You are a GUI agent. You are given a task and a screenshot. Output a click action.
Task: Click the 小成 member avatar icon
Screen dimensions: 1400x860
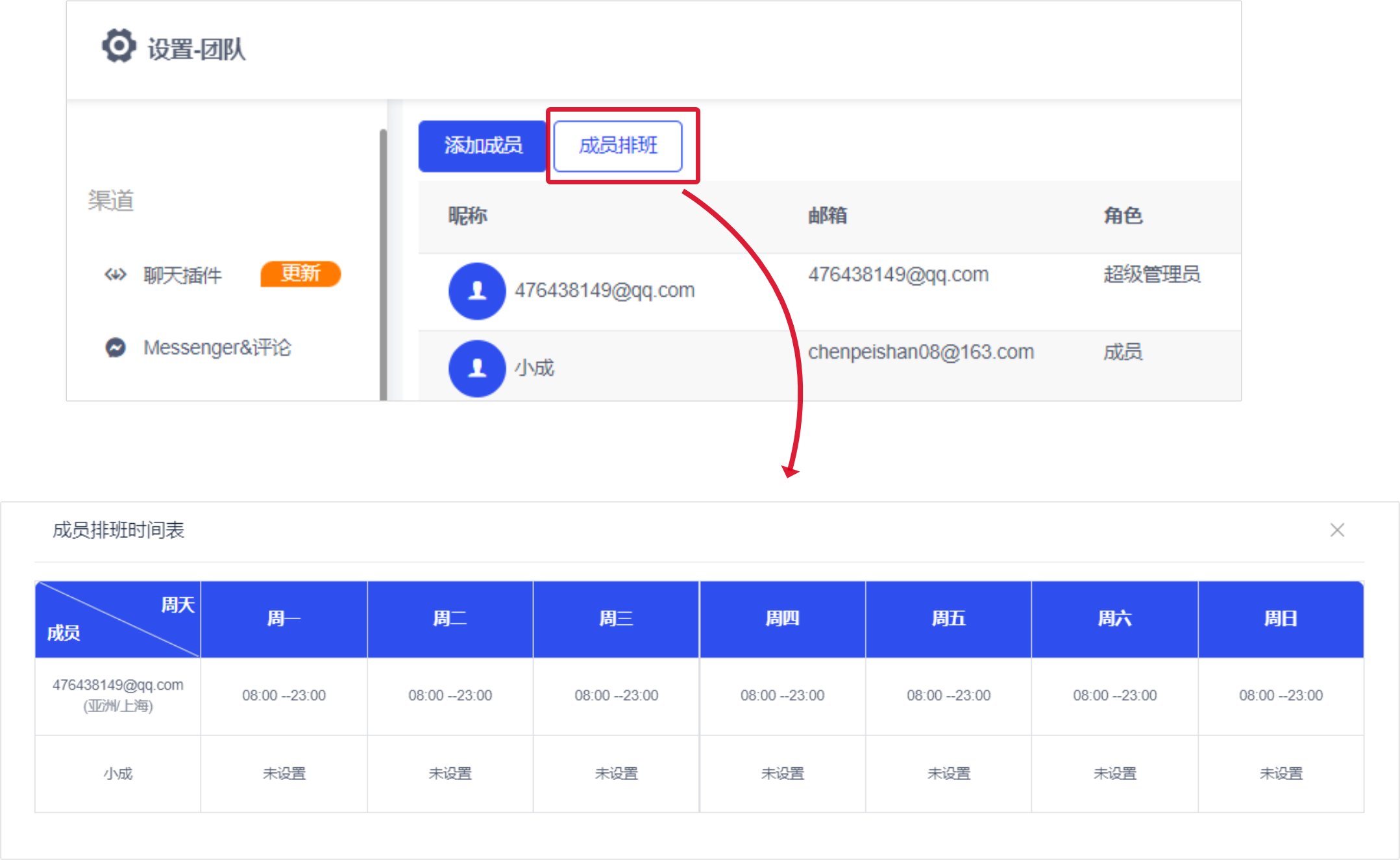[476, 368]
